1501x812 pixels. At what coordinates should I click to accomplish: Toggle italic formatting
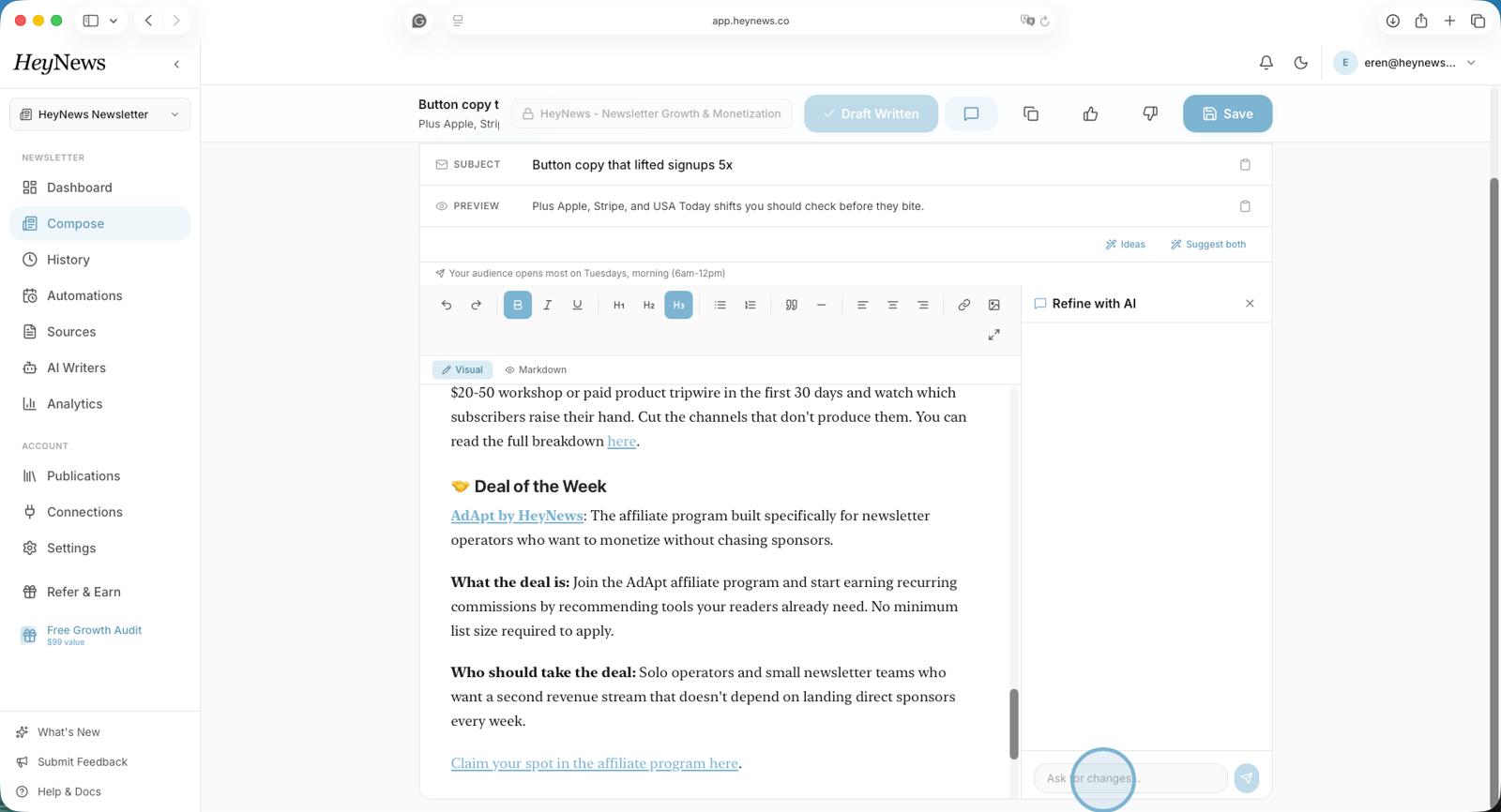coord(548,305)
